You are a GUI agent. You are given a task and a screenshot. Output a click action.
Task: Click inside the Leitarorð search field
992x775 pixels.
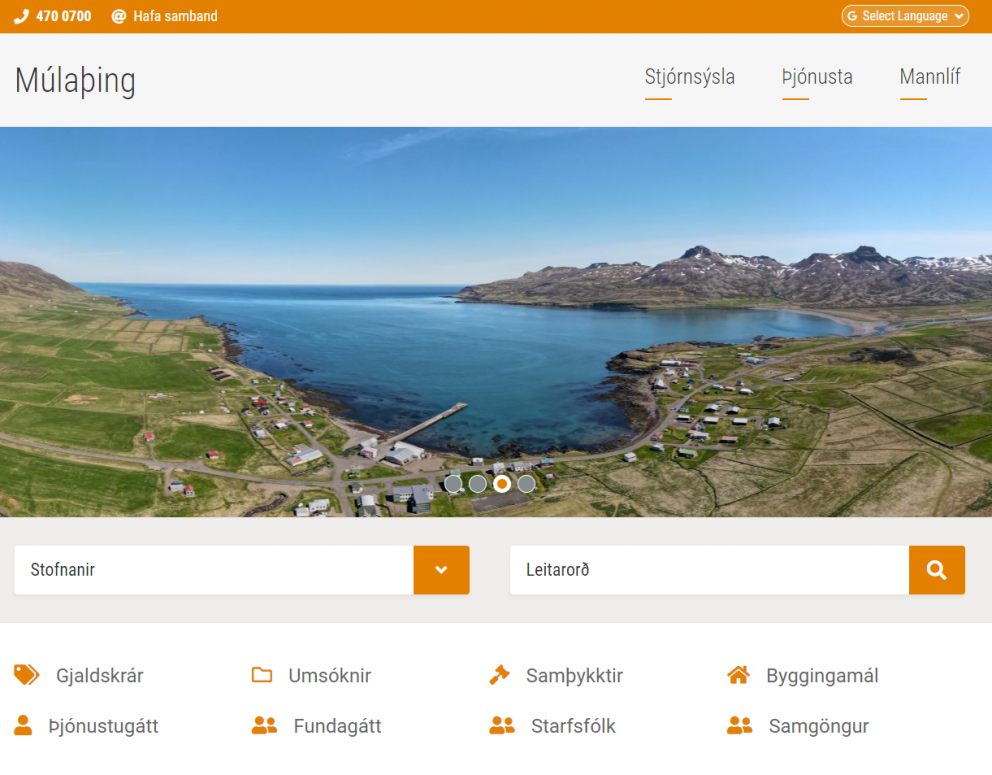tap(700, 570)
